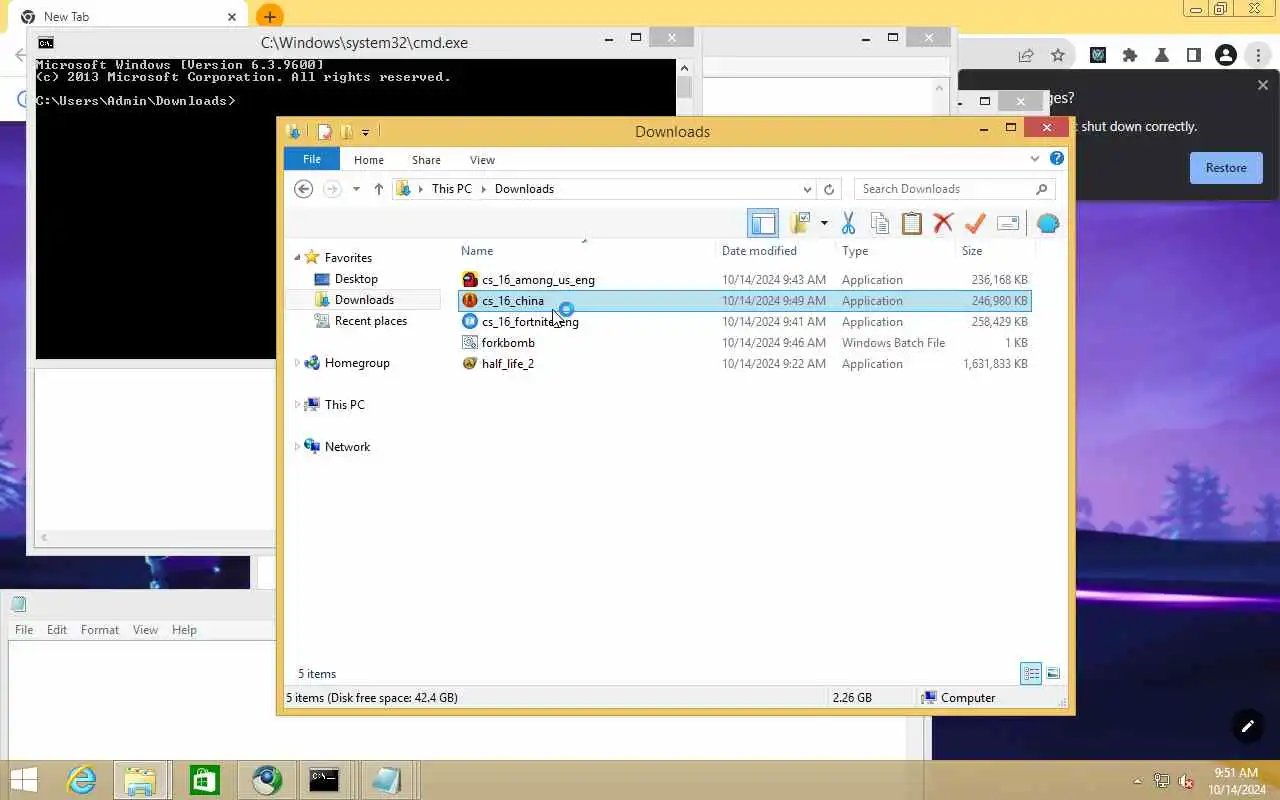
Task: Open Notepad's Edit menu
Action: pyautogui.click(x=57, y=630)
